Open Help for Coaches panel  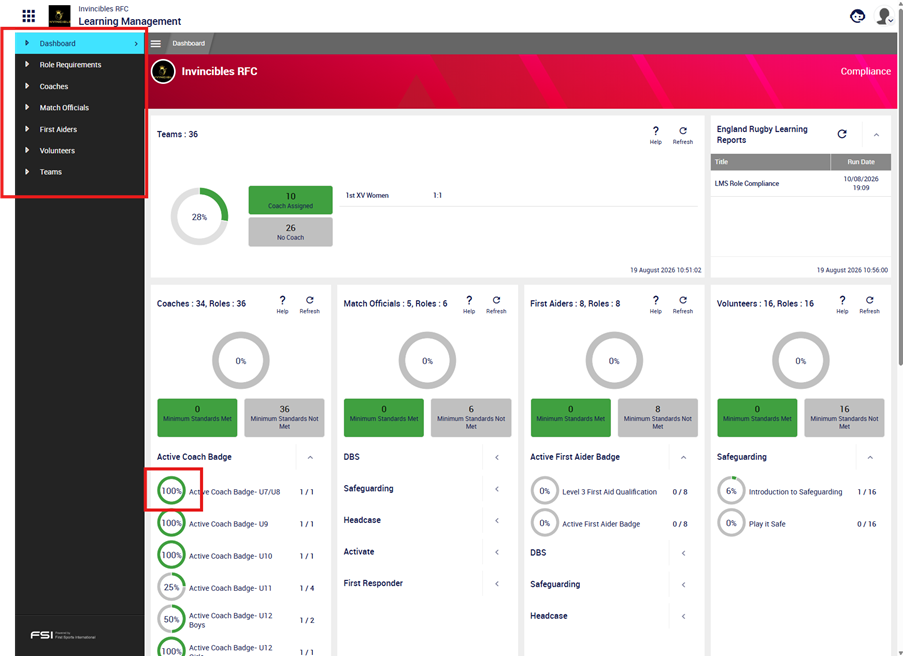[x=282, y=304]
